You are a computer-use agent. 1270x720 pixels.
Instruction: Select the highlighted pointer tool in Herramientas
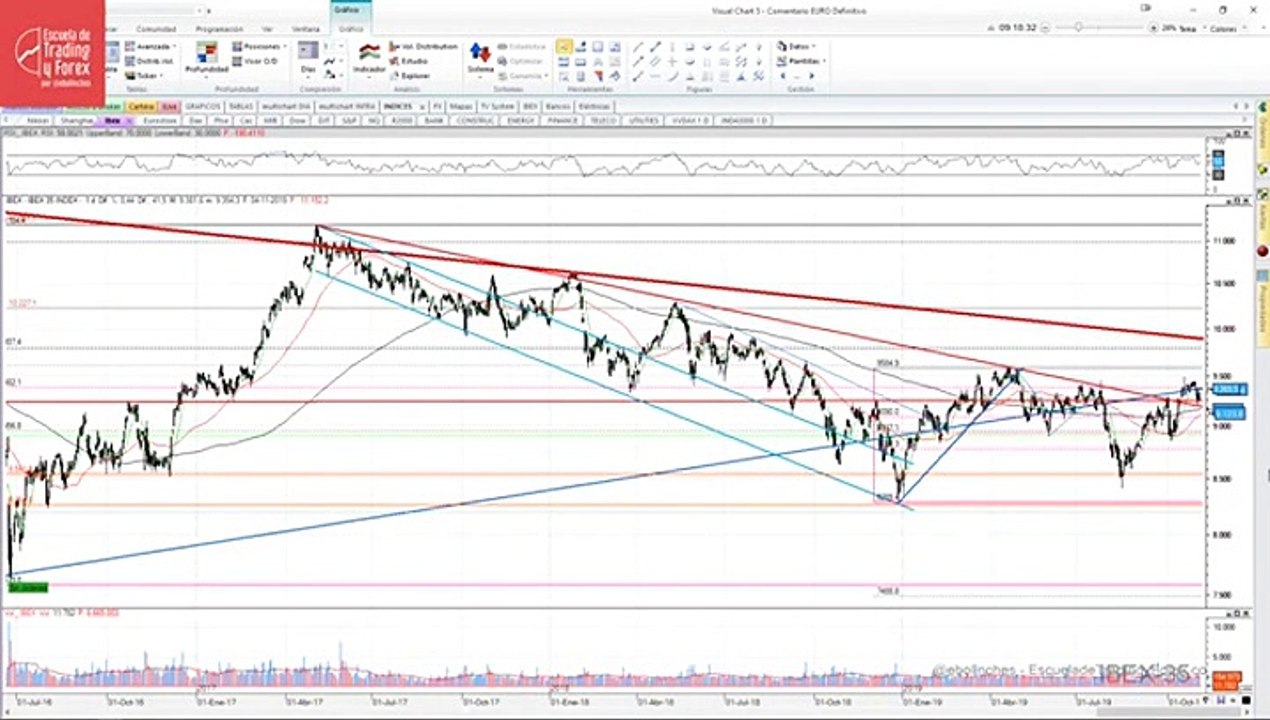coord(563,47)
